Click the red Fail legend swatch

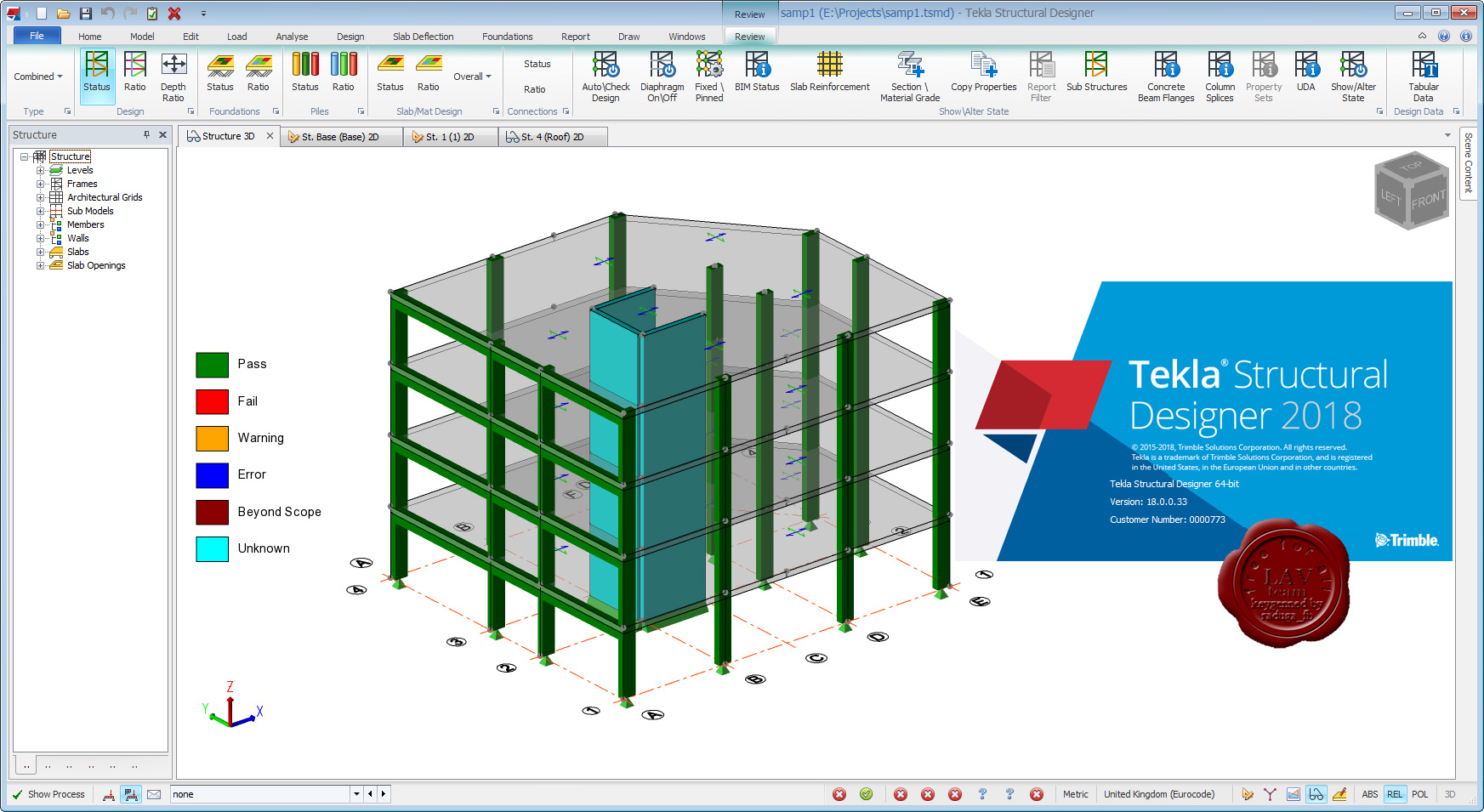click(x=212, y=401)
